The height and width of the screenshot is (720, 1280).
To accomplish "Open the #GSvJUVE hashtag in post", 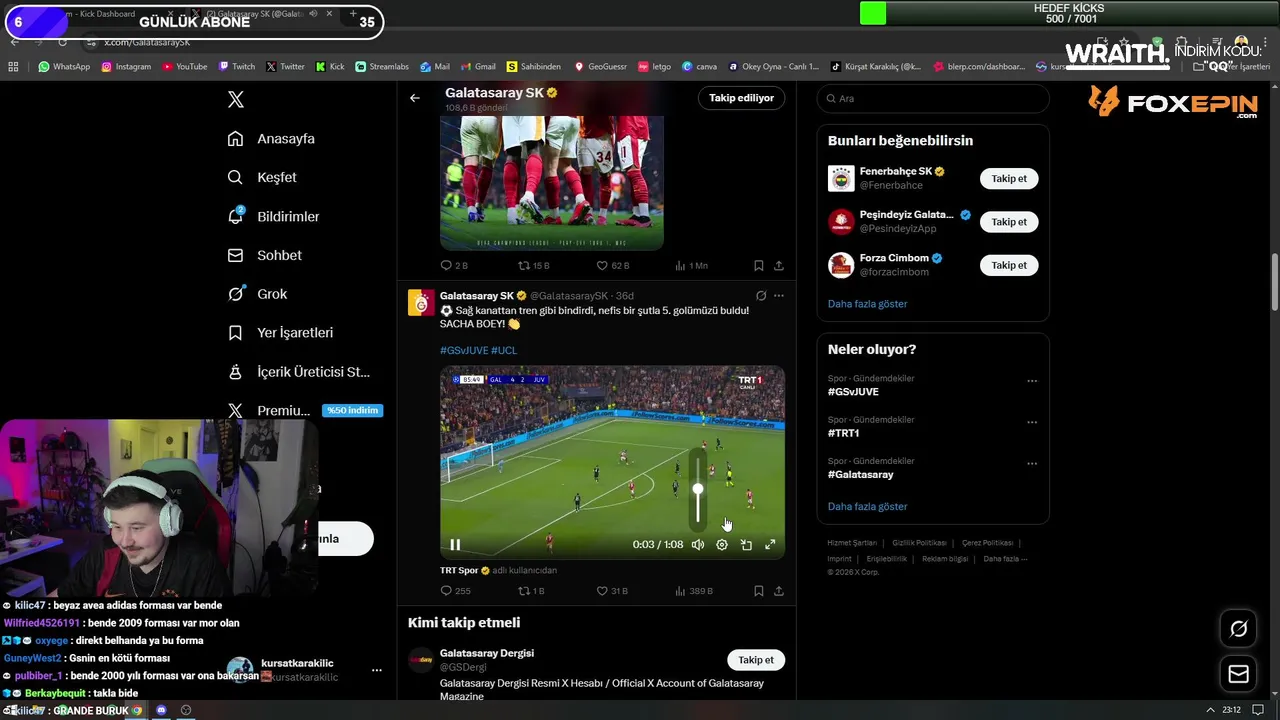I will click(x=464, y=350).
